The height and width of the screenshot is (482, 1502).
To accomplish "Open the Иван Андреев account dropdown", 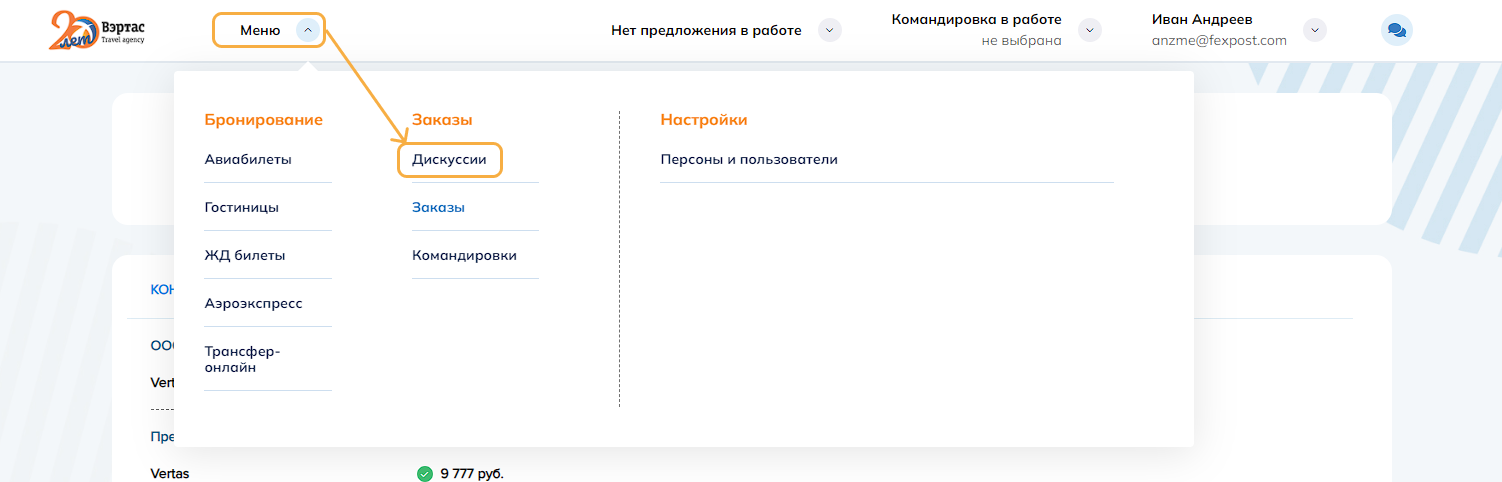I will [1315, 30].
